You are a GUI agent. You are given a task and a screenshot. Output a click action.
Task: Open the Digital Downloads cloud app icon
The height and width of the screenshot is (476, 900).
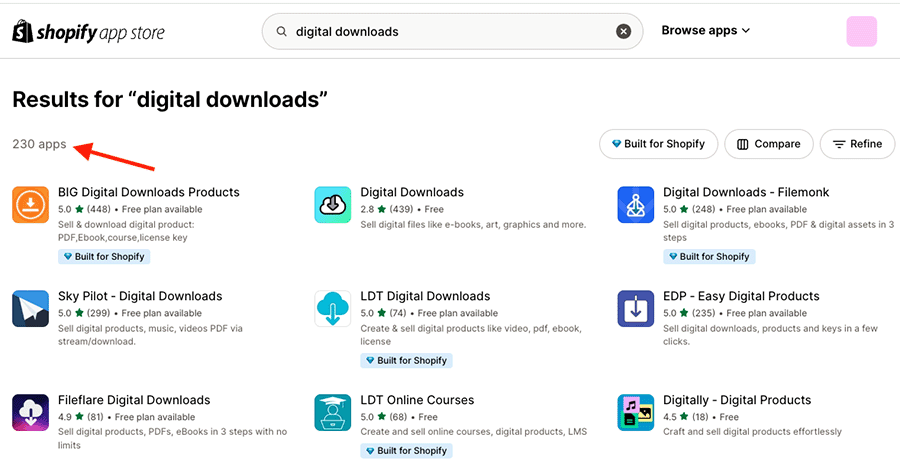click(x=333, y=205)
